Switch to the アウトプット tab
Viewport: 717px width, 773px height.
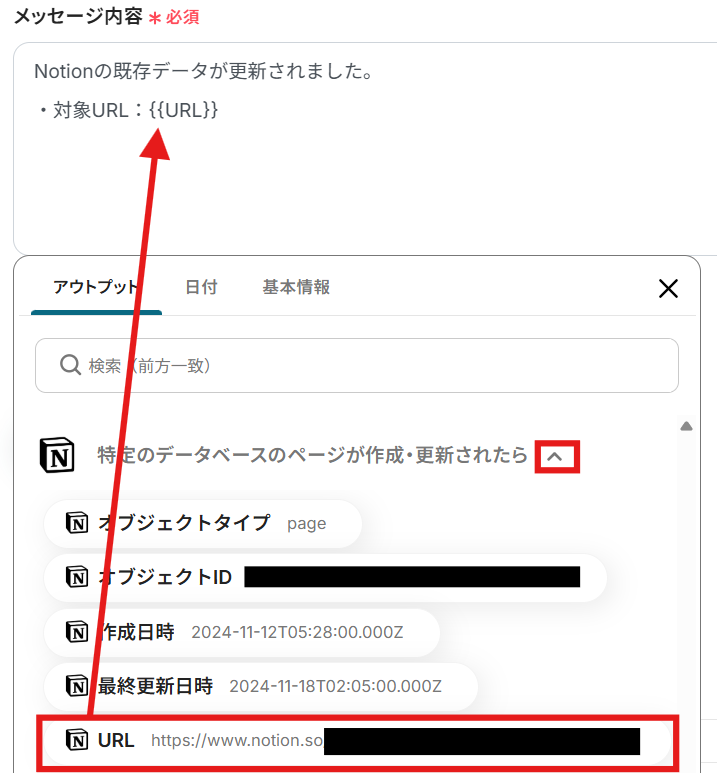coord(96,287)
